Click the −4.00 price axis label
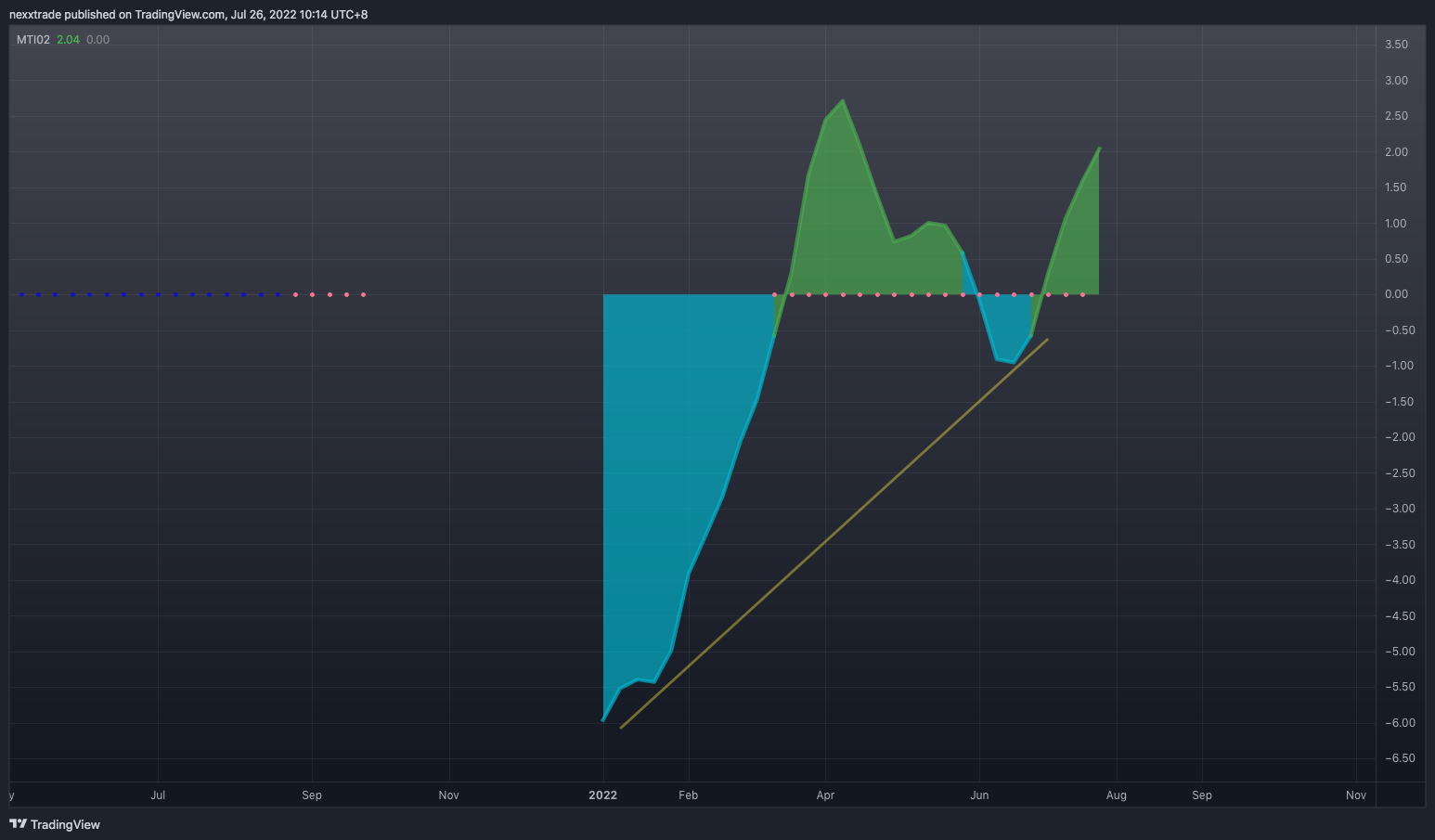 point(1400,580)
